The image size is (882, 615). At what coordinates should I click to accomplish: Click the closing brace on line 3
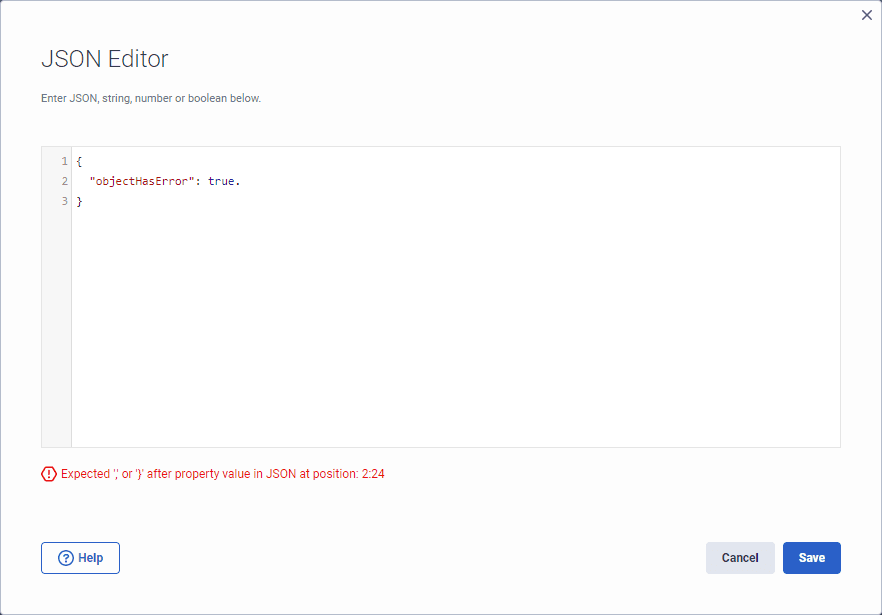[x=79, y=200]
